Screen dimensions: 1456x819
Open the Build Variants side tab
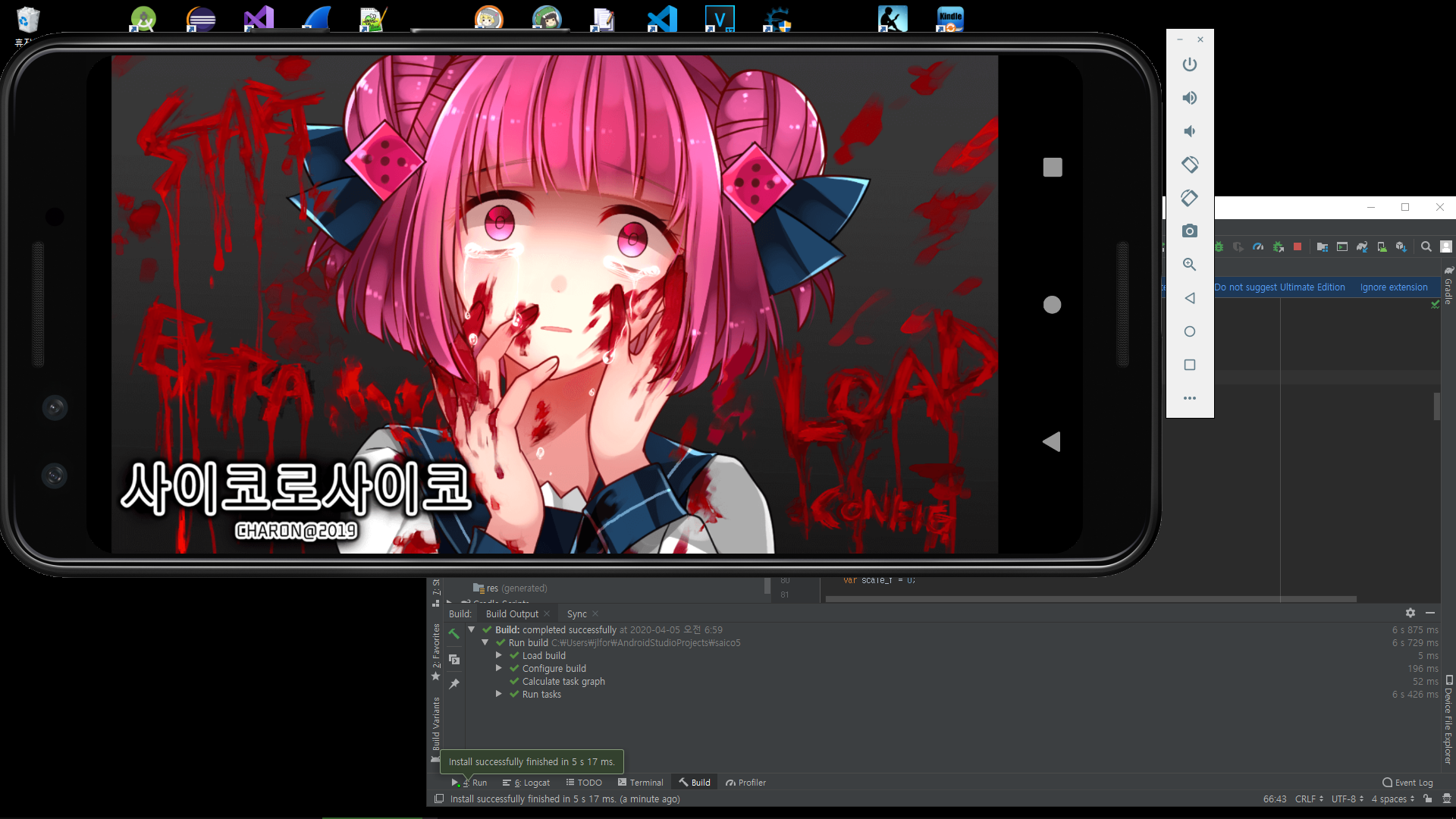click(x=436, y=730)
